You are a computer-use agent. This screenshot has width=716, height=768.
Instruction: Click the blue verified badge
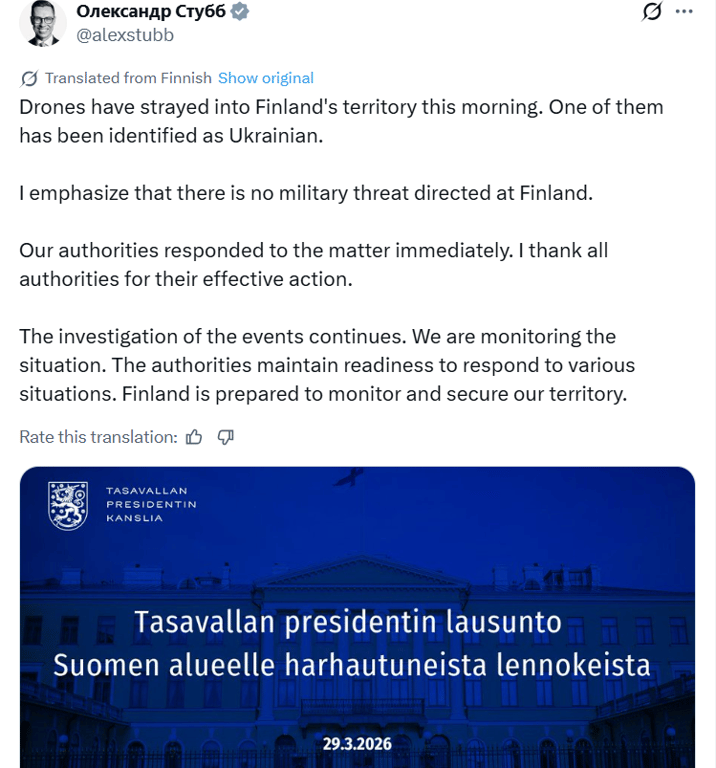pyautogui.click(x=240, y=12)
